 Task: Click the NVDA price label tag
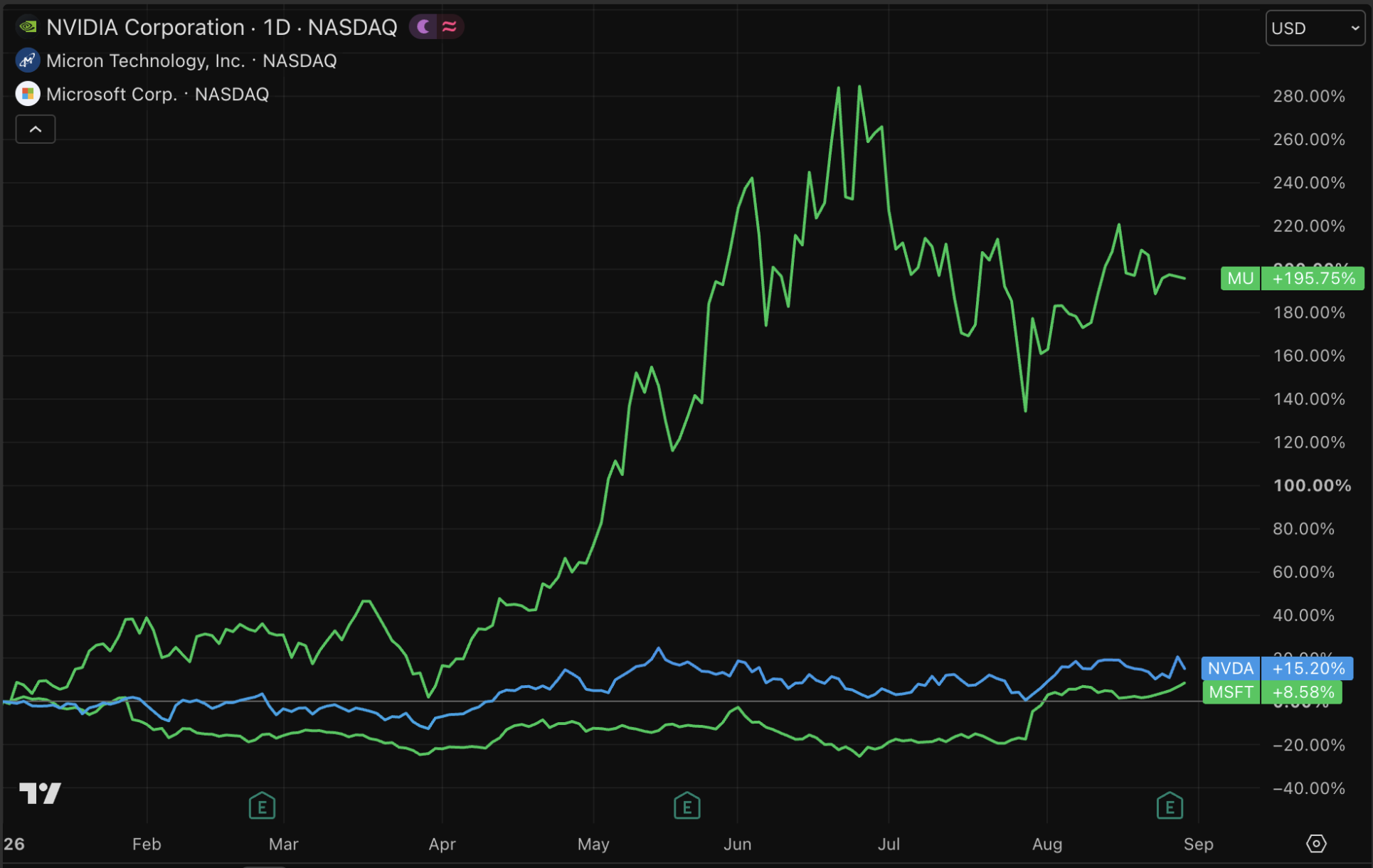click(x=1231, y=668)
